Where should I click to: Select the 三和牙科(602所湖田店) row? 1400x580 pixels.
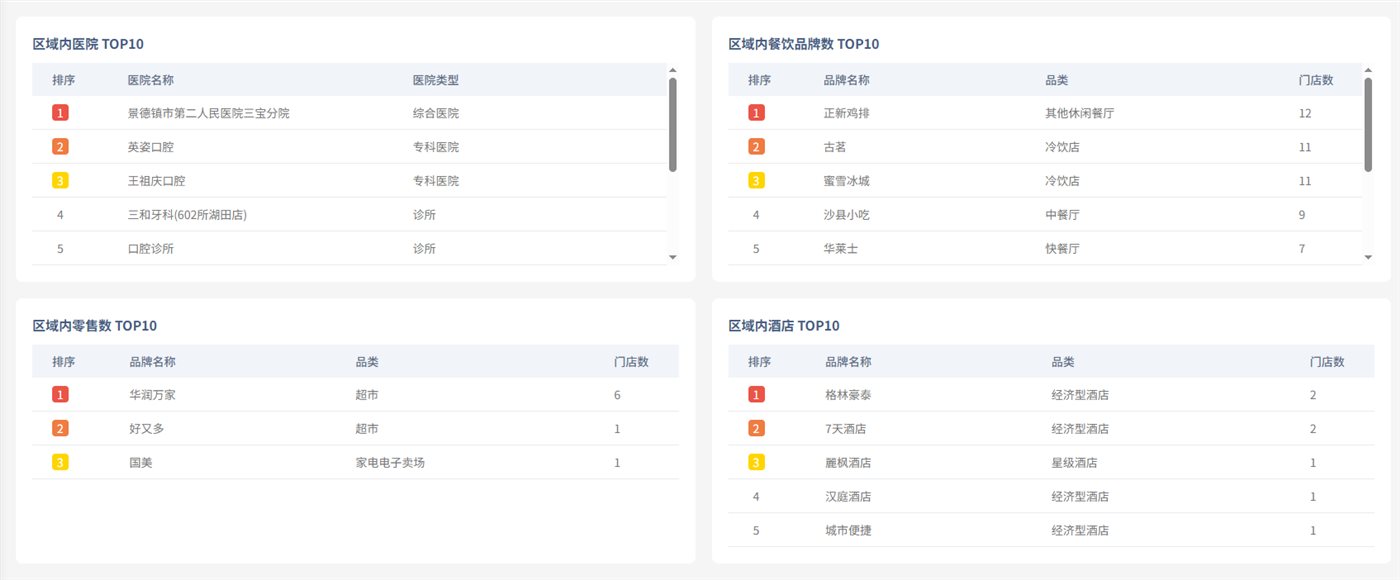349,215
